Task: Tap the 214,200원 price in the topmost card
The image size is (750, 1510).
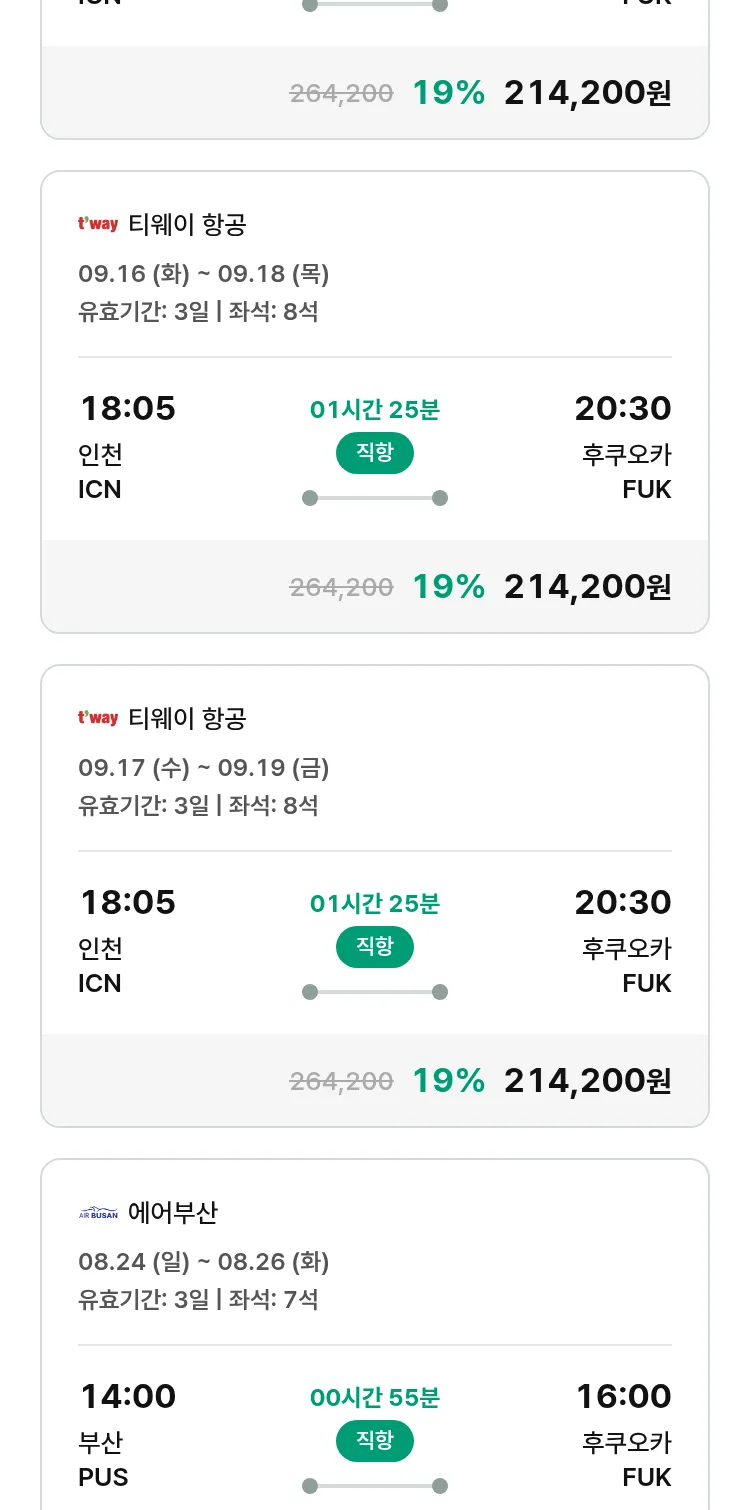Action: (x=587, y=93)
